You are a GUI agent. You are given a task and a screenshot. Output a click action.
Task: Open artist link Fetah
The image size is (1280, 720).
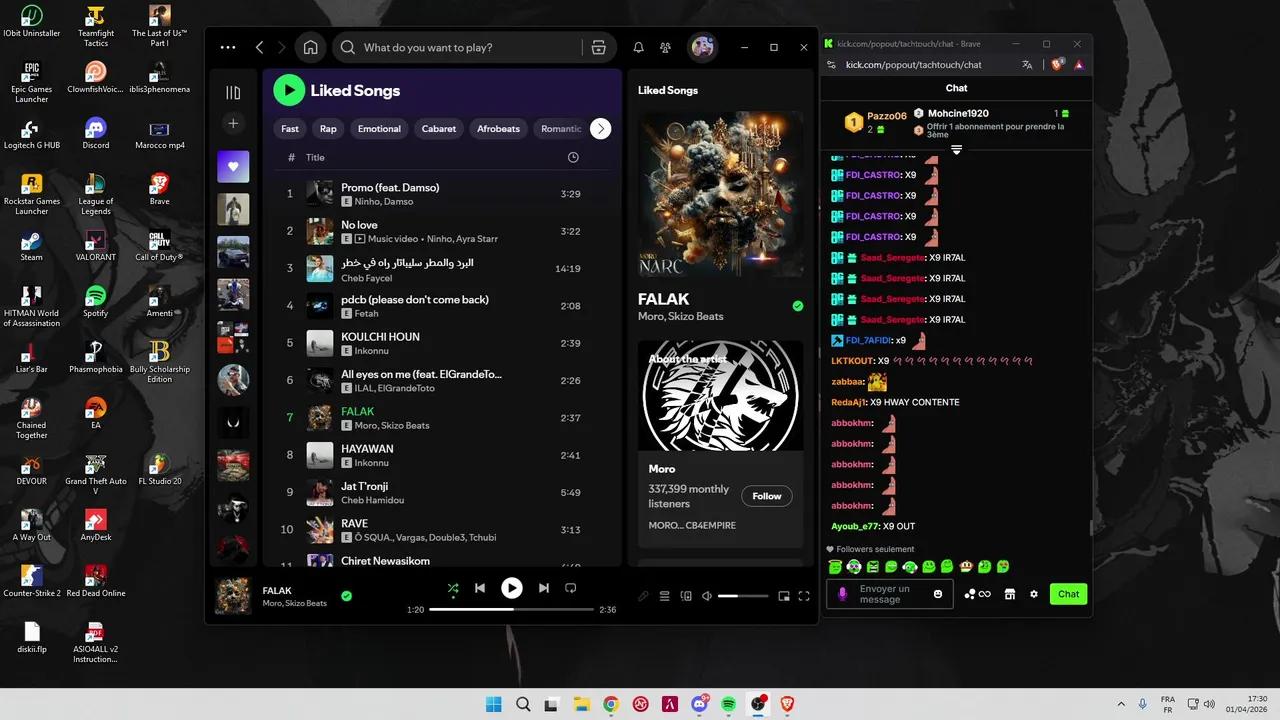point(366,314)
